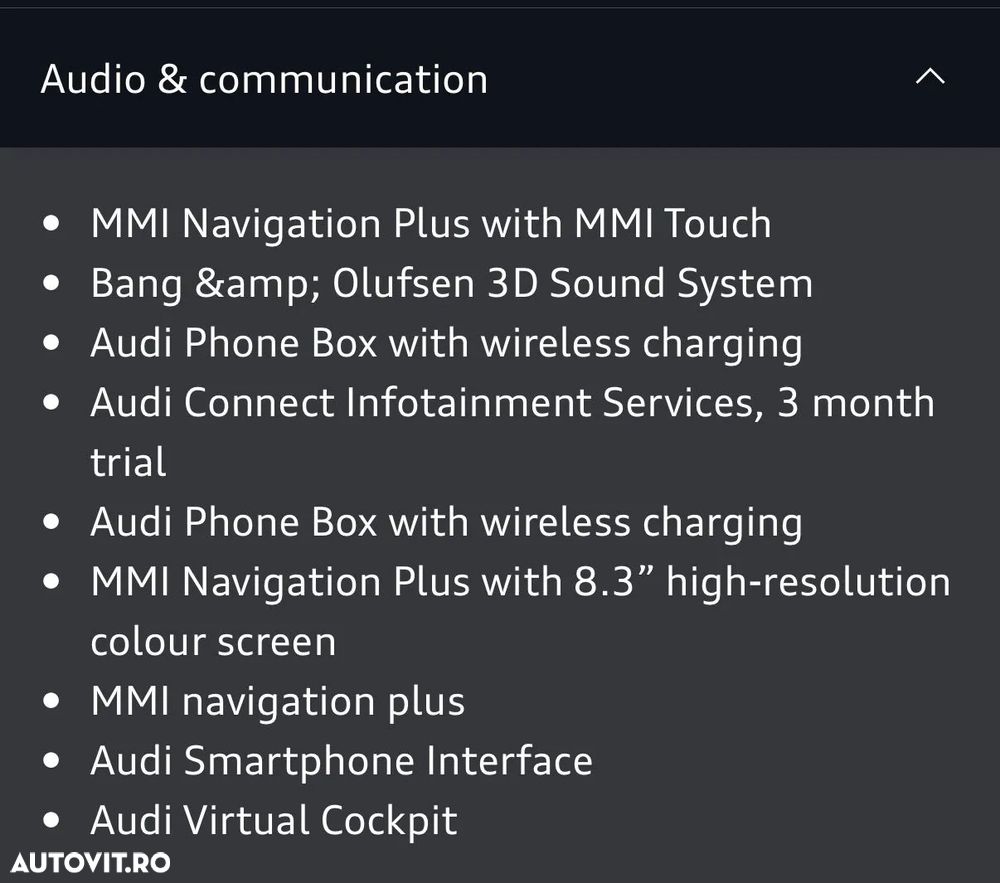1000x883 pixels.
Task: Select MMI Navigation Plus with MMI Touch text
Action: point(431,223)
